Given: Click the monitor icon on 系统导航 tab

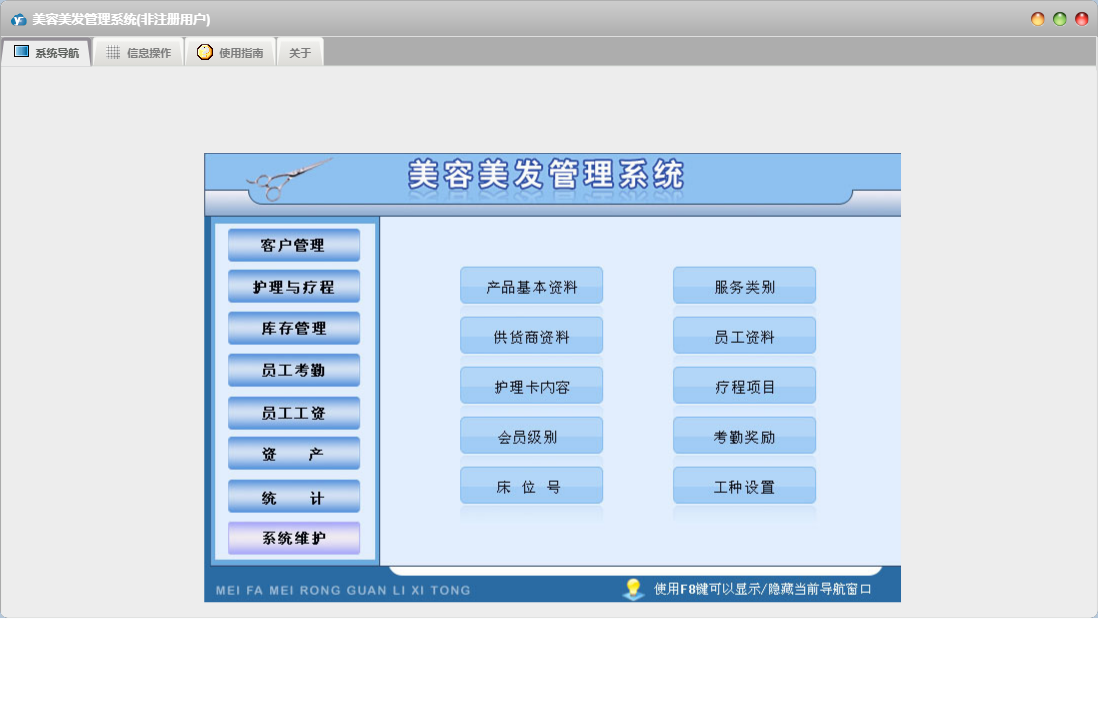Looking at the screenshot, I should click(21, 52).
